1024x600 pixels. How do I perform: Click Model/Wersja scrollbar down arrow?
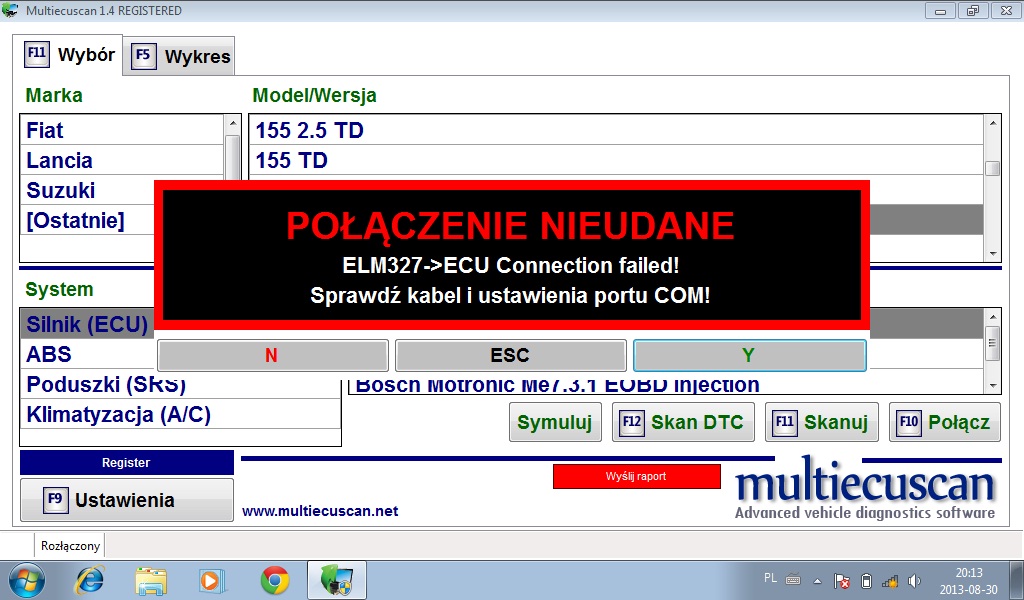click(x=993, y=253)
